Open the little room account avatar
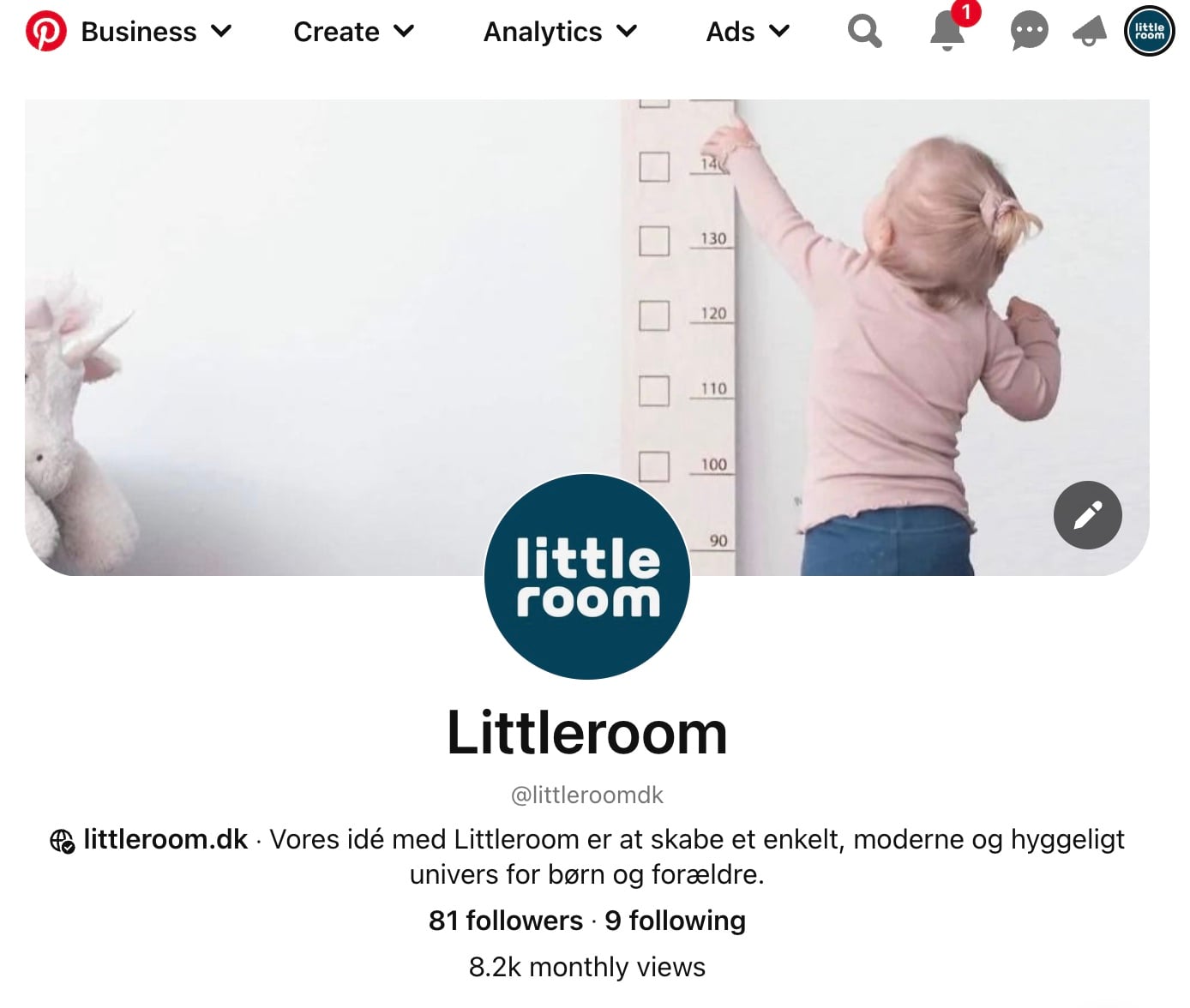 (x=1149, y=32)
